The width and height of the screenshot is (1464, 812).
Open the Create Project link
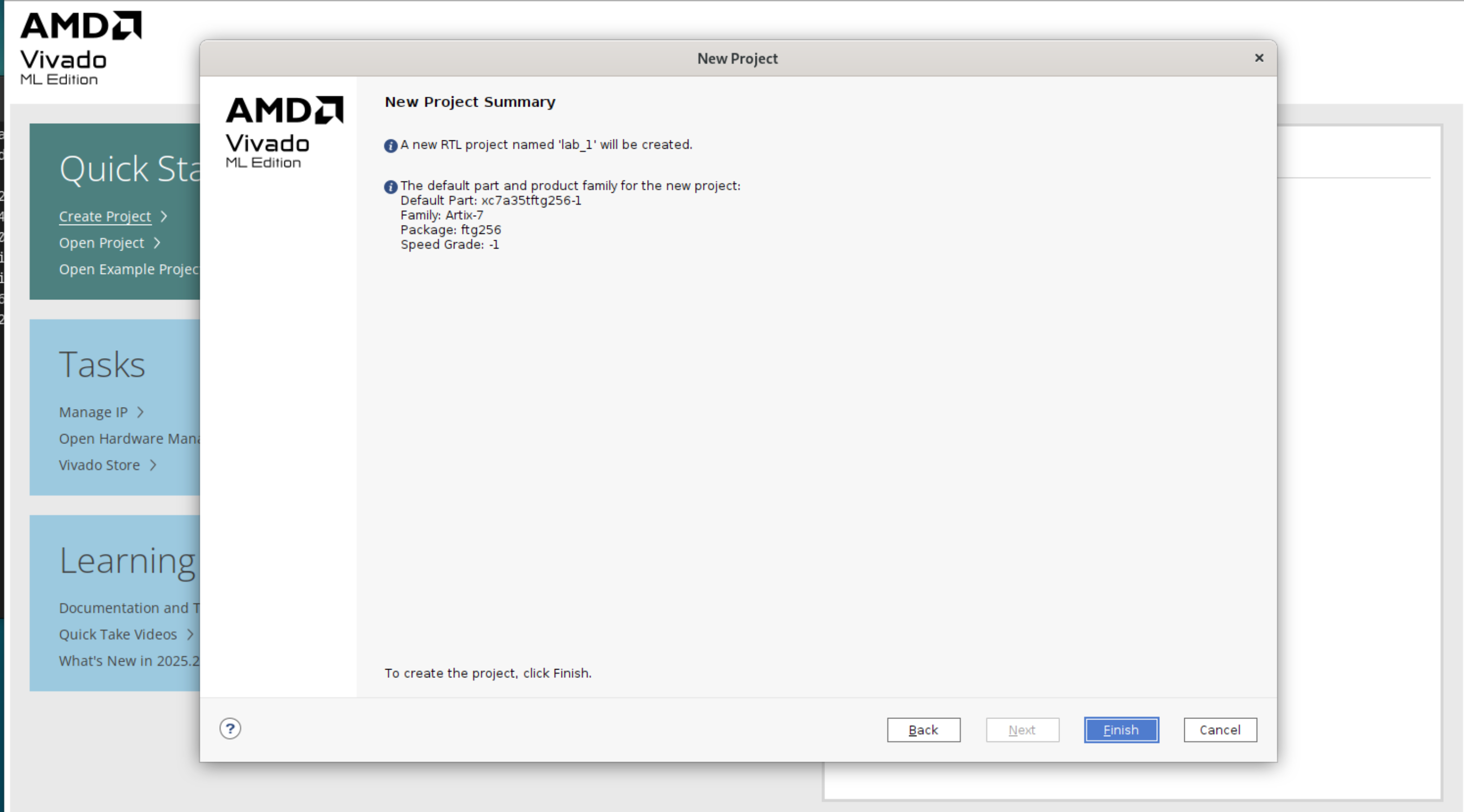[105, 216]
